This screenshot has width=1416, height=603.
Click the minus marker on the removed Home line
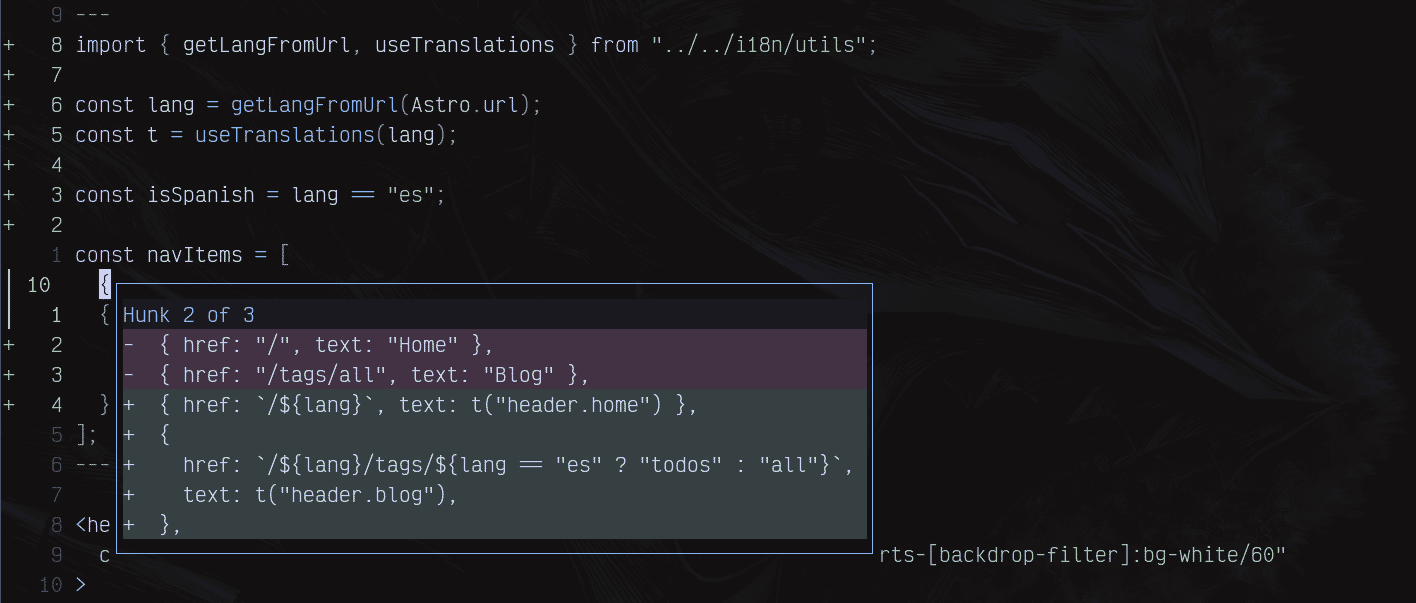pyautogui.click(x=129, y=345)
